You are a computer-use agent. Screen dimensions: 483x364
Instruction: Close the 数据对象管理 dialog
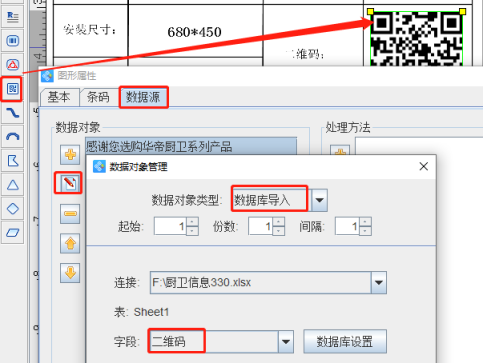424,166
